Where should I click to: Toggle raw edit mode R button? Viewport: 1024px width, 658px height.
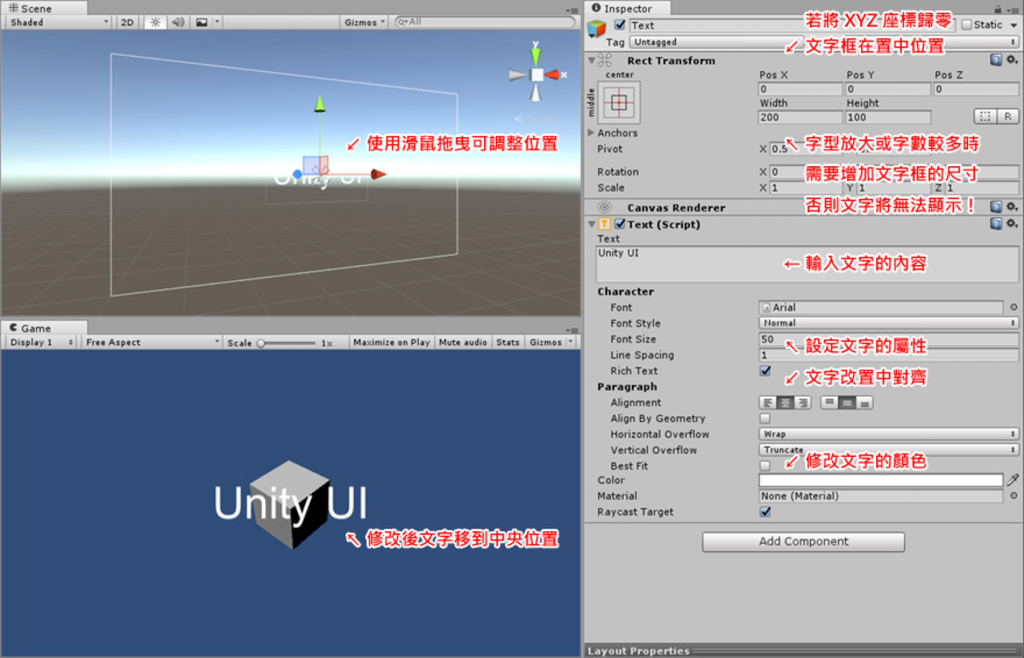[x=1008, y=117]
